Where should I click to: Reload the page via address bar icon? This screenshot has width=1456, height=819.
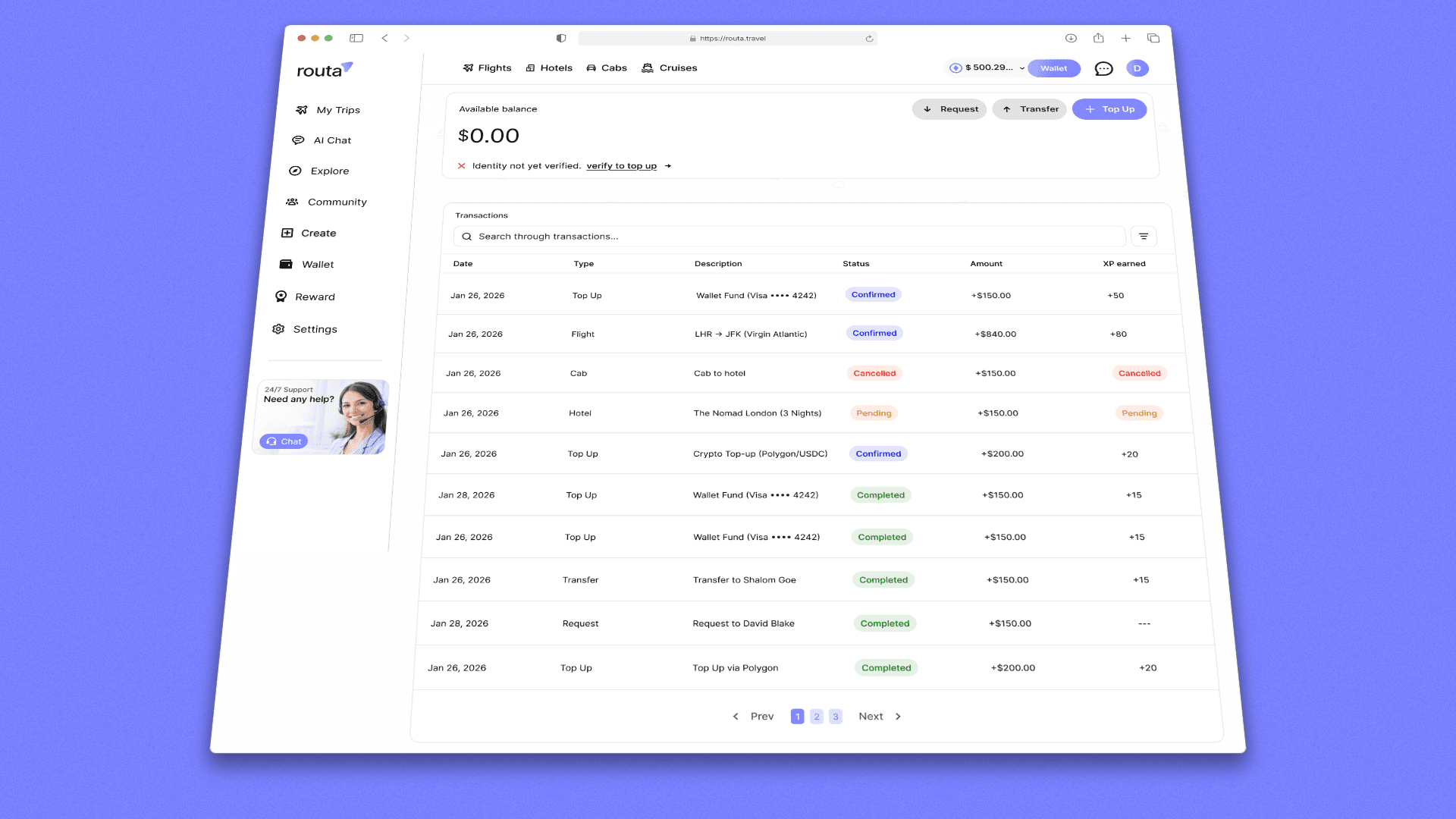pos(869,39)
